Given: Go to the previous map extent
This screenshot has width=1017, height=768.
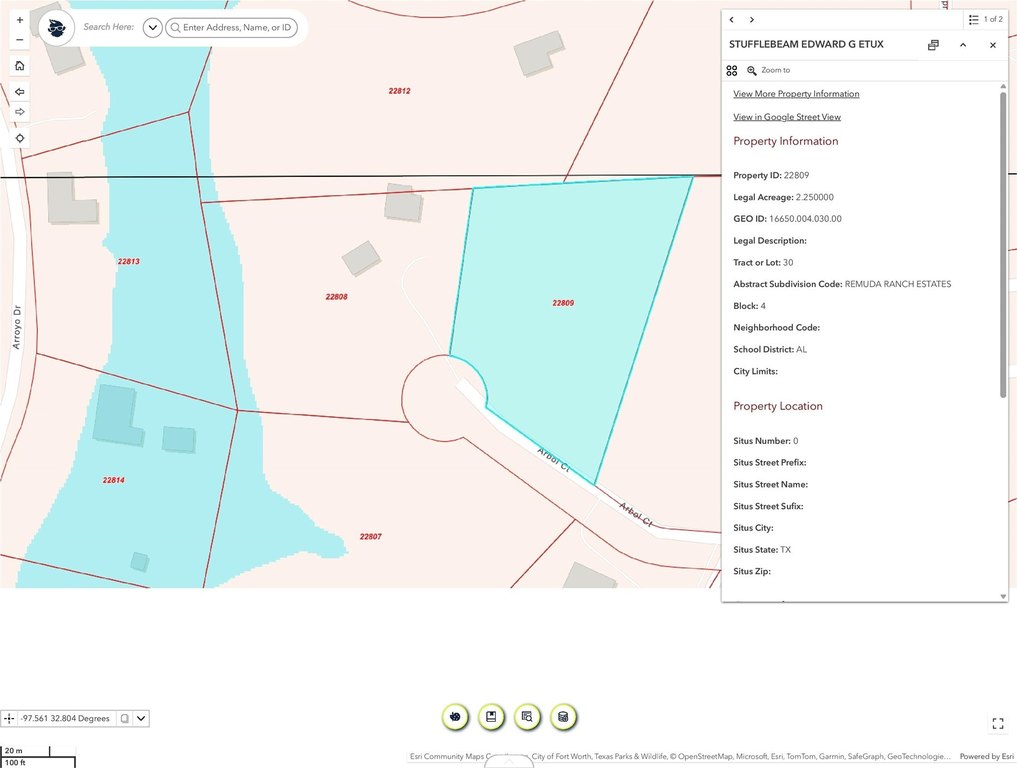Looking at the screenshot, I should coord(19,91).
